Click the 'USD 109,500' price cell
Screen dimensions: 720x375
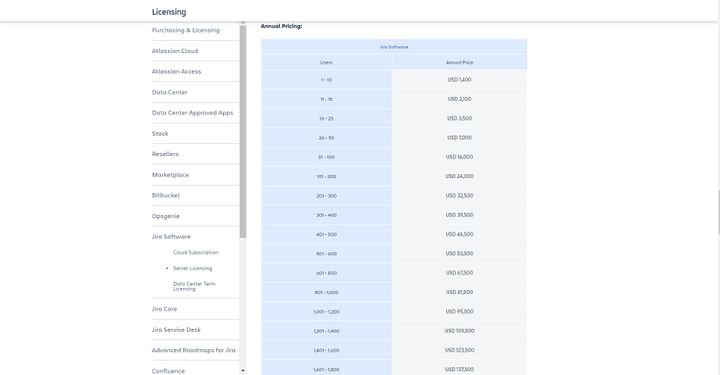click(x=460, y=330)
